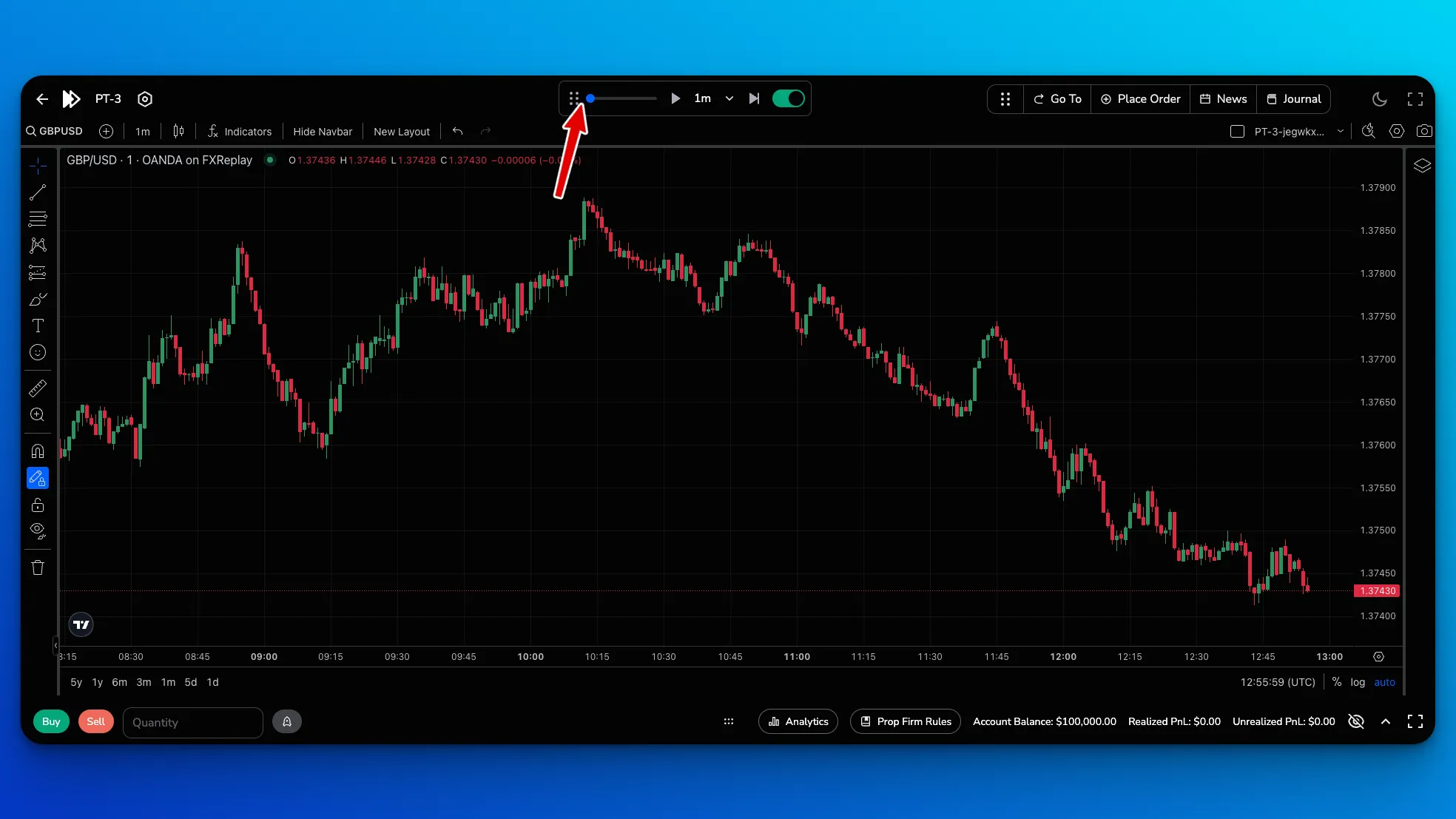Screen dimensions: 1456x819
Task: Toggle the green replay switch off
Action: tap(788, 98)
